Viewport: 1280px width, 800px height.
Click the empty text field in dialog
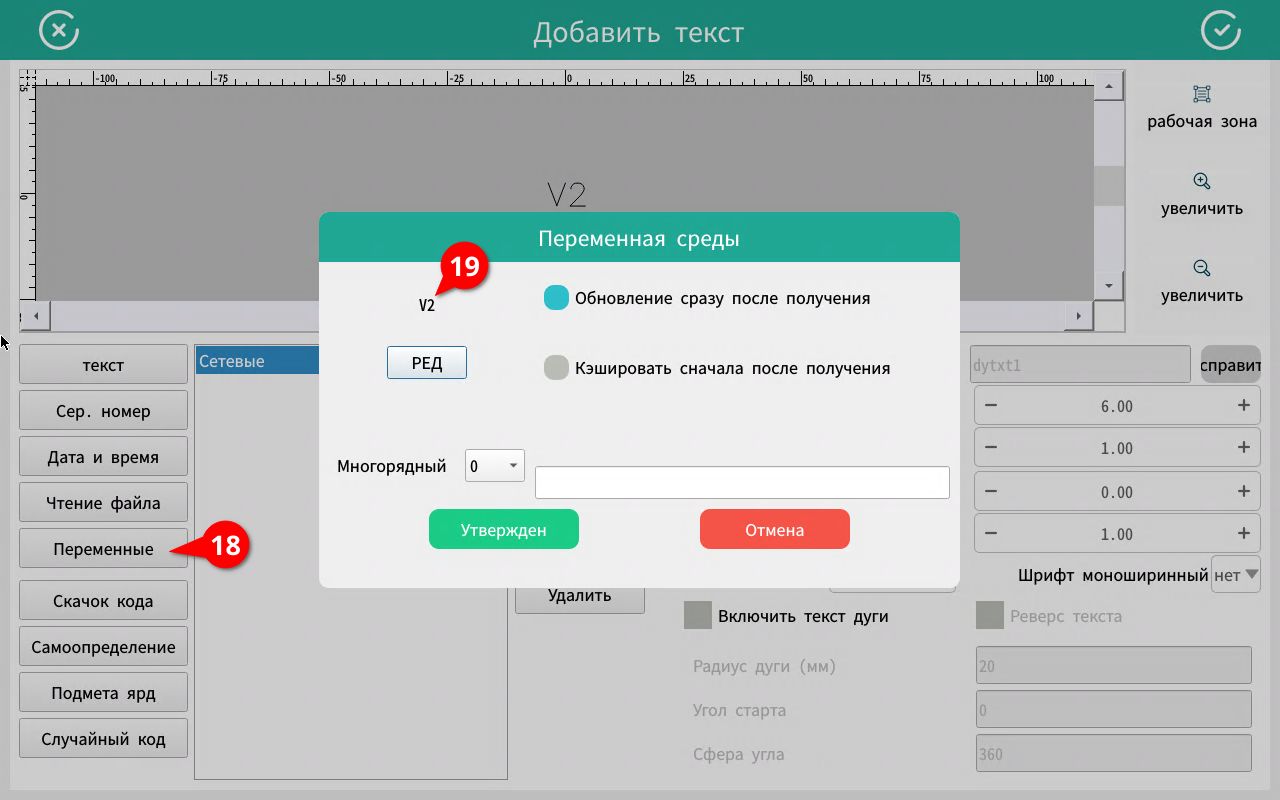(742, 482)
